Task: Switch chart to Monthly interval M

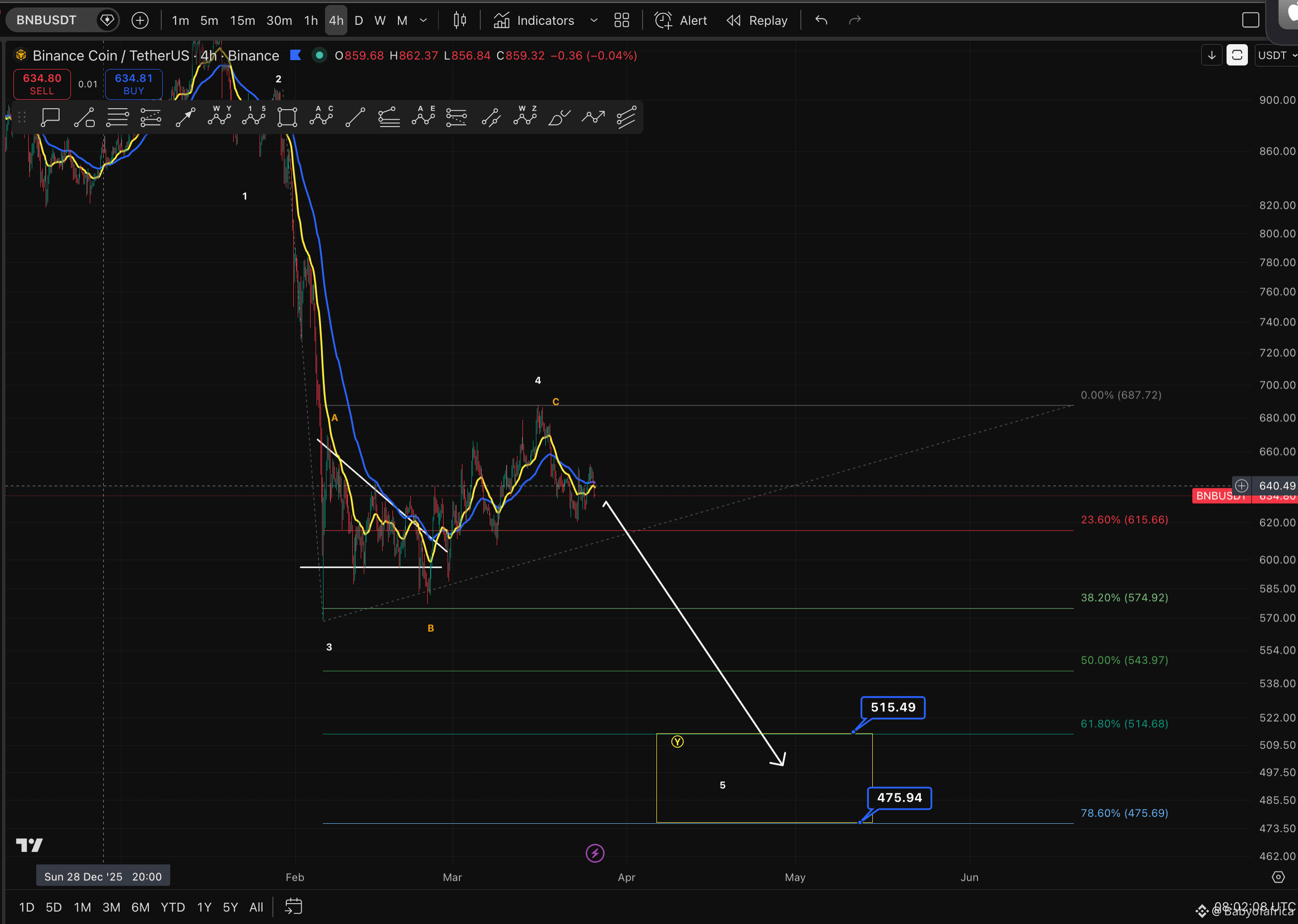Action: coord(402,20)
